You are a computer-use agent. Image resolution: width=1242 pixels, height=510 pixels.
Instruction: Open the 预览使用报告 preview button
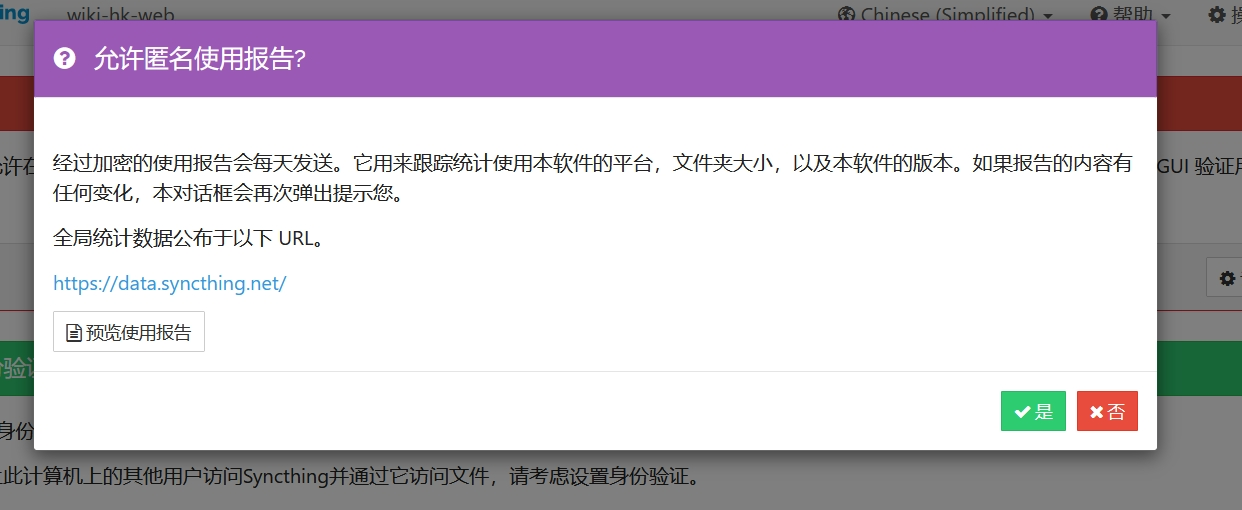pos(129,332)
